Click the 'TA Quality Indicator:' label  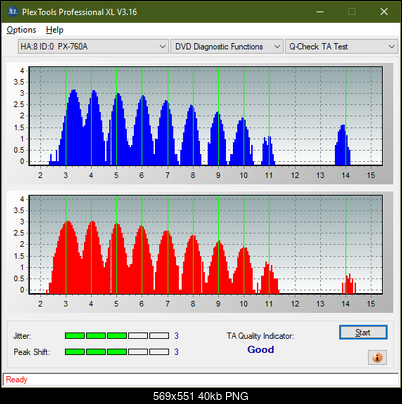(260, 336)
